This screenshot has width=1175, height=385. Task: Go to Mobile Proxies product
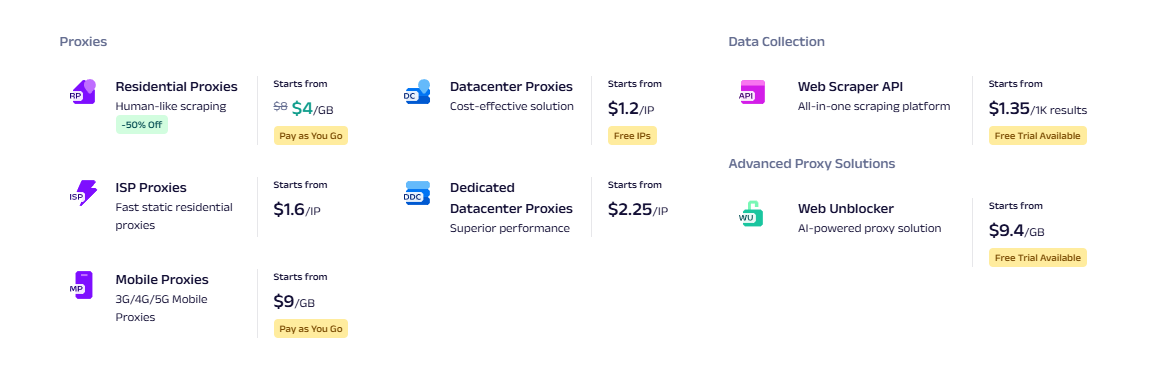162,280
